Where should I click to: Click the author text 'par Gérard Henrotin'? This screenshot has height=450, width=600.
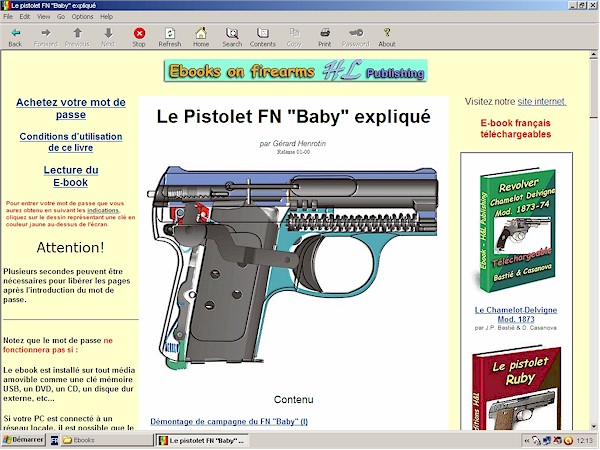[293, 143]
